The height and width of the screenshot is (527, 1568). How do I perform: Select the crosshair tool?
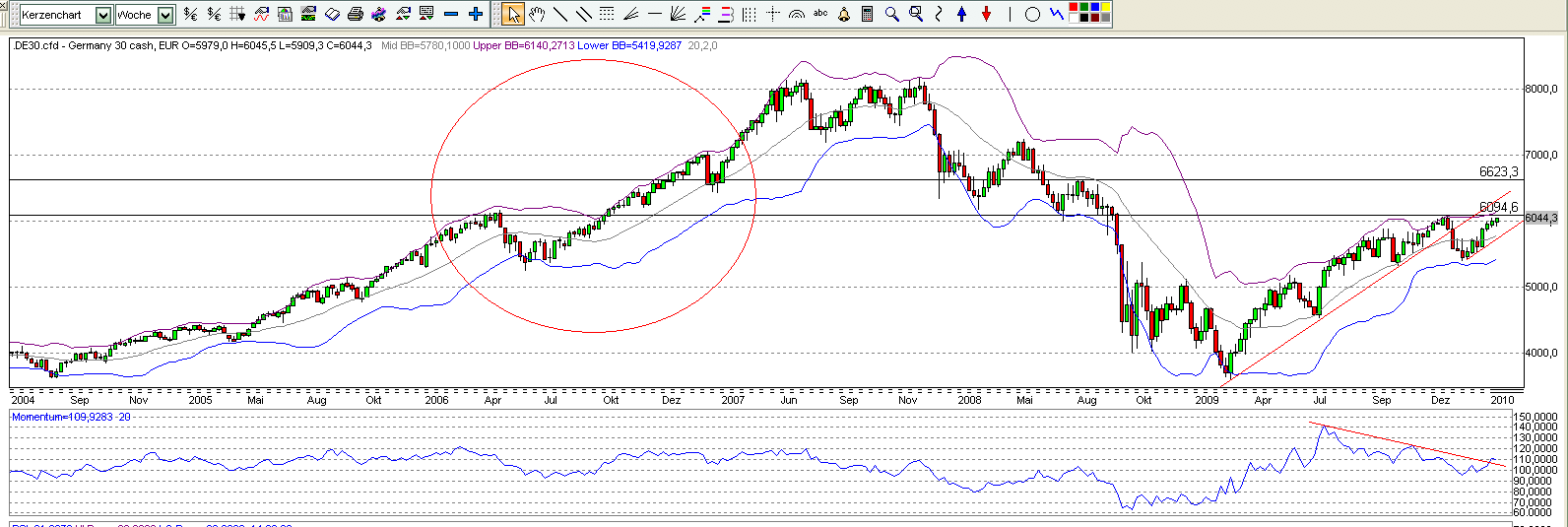(773, 14)
